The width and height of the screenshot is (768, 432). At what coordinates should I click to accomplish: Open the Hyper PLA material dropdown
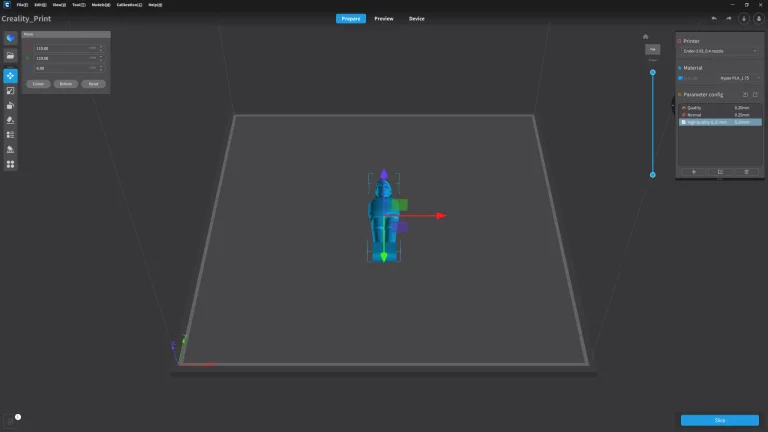(x=740, y=78)
